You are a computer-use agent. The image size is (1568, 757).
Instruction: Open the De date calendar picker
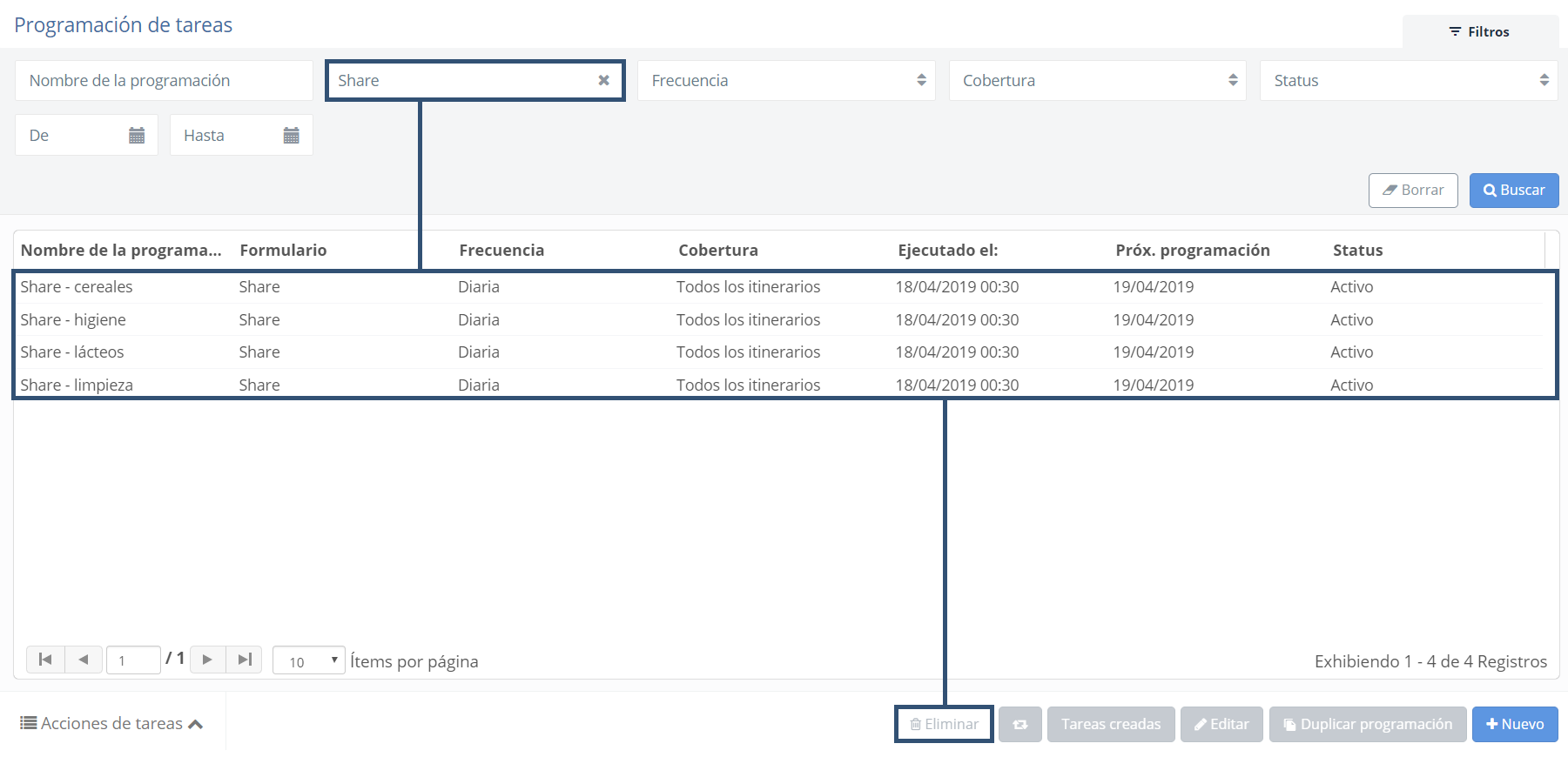point(137,135)
